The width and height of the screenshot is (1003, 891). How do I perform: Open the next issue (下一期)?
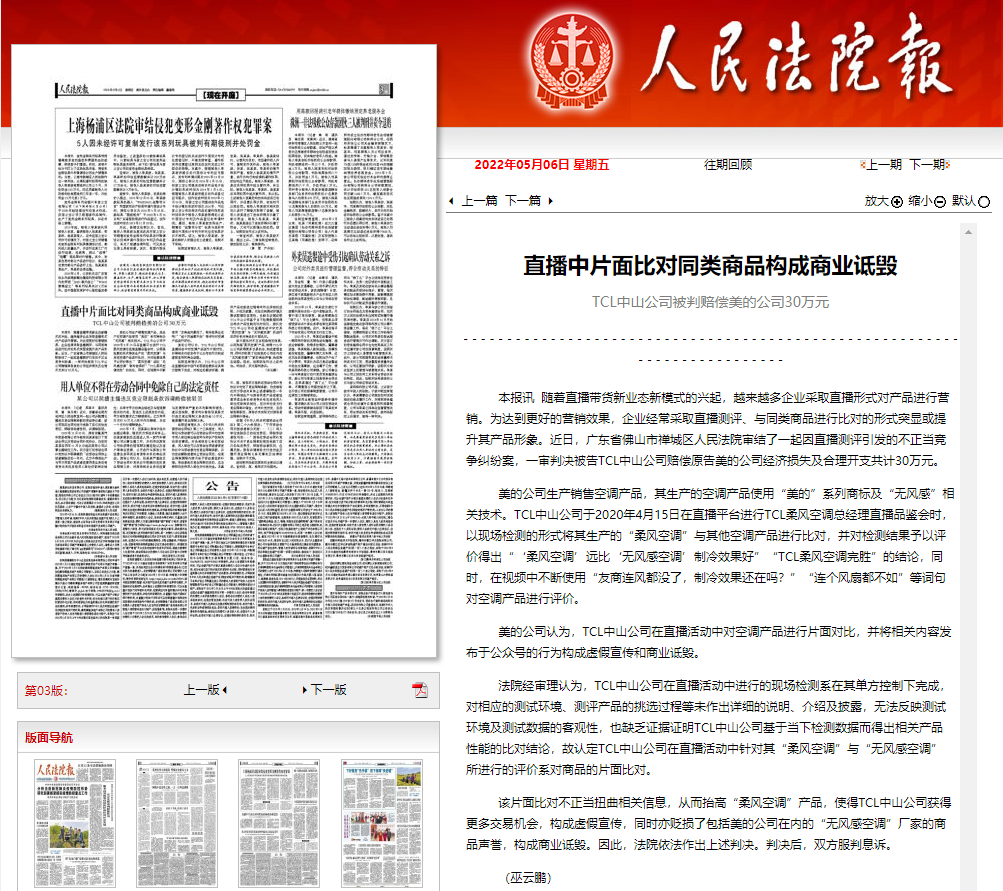927,165
